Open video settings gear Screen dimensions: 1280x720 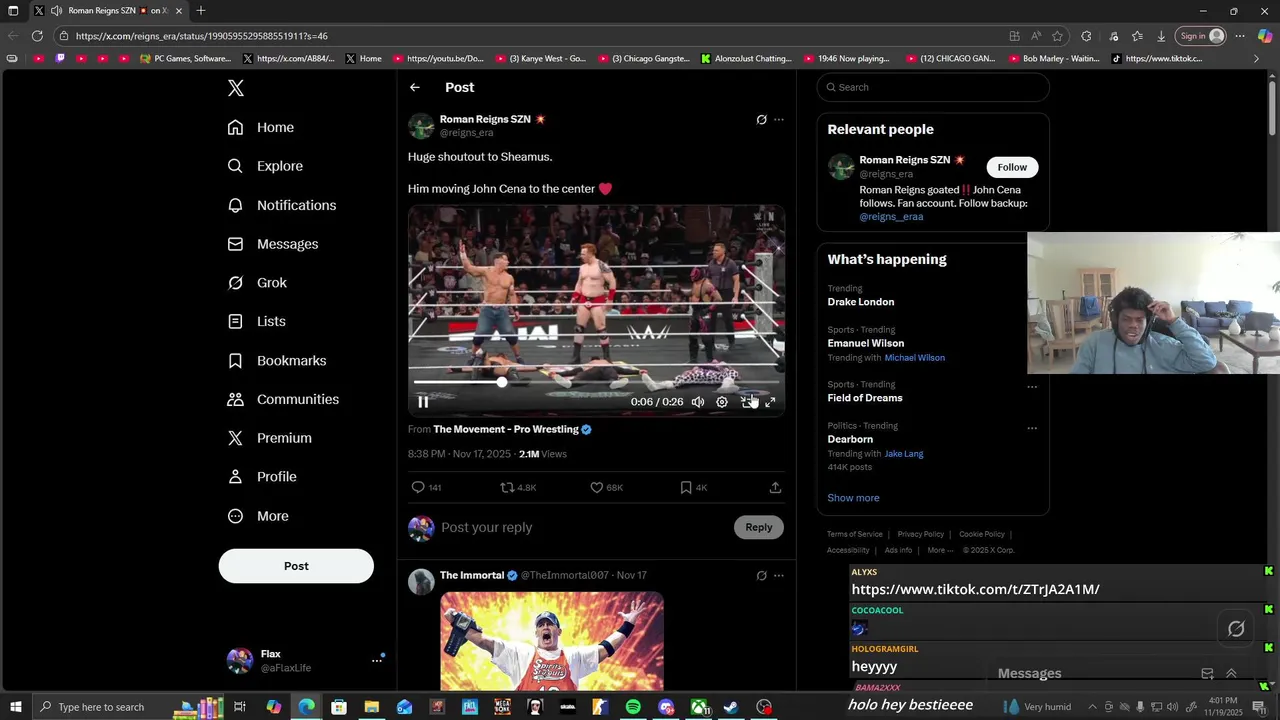click(x=722, y=402)
